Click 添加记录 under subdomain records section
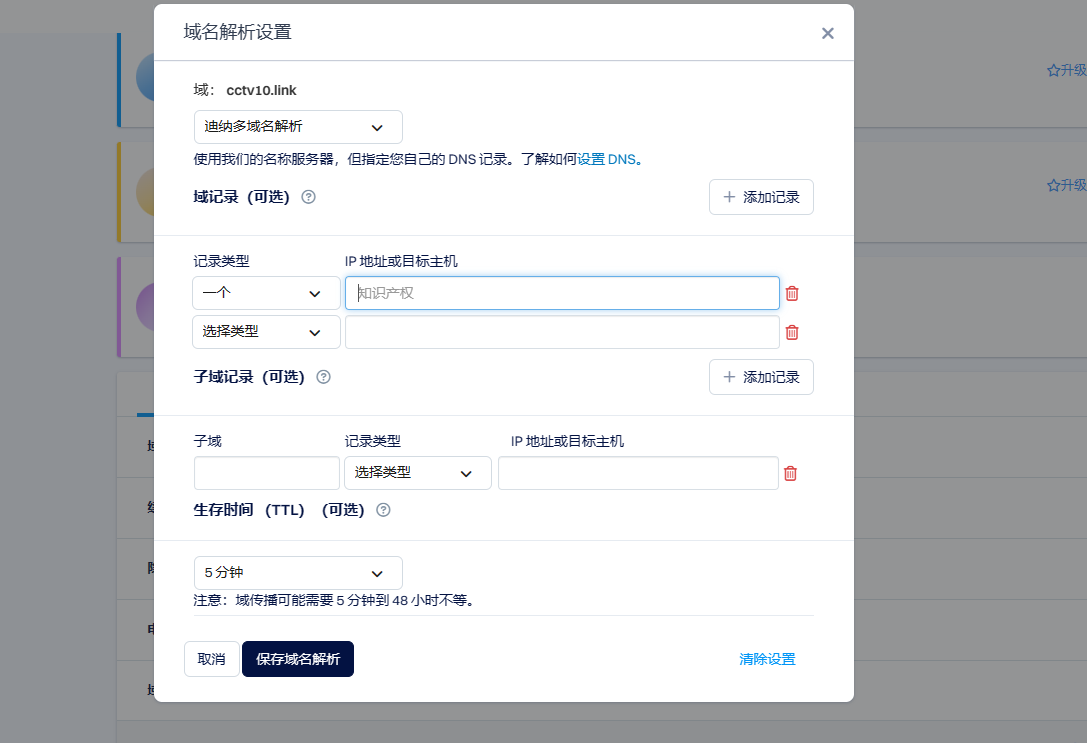 761,377
